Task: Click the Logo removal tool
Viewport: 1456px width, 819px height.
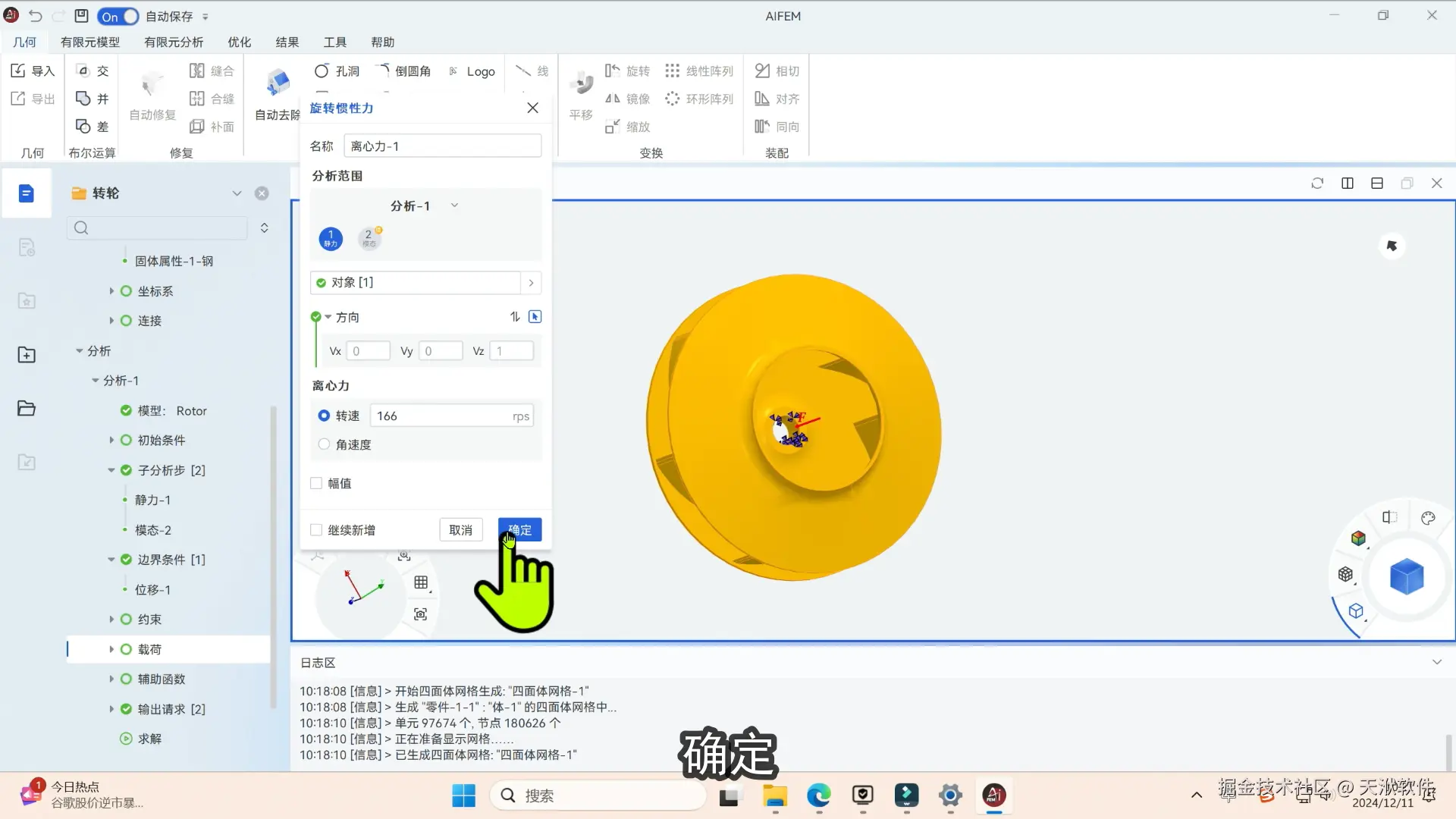Action: [x=472, y=71]
